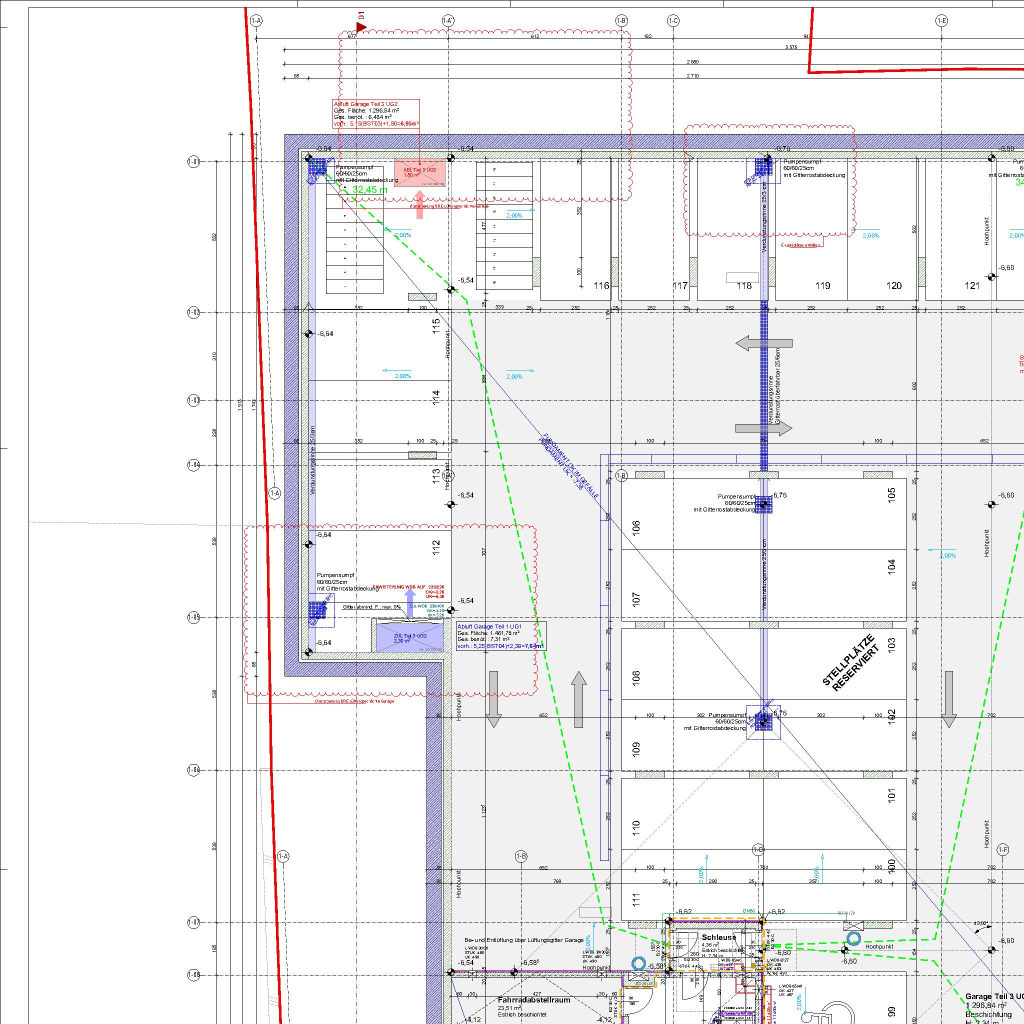The width and height of the screenshot is (1024, 1024).
Task: Select the red 'Abluft Garage Teil 3 UG2' label box
Action: [x=376, y=114]
